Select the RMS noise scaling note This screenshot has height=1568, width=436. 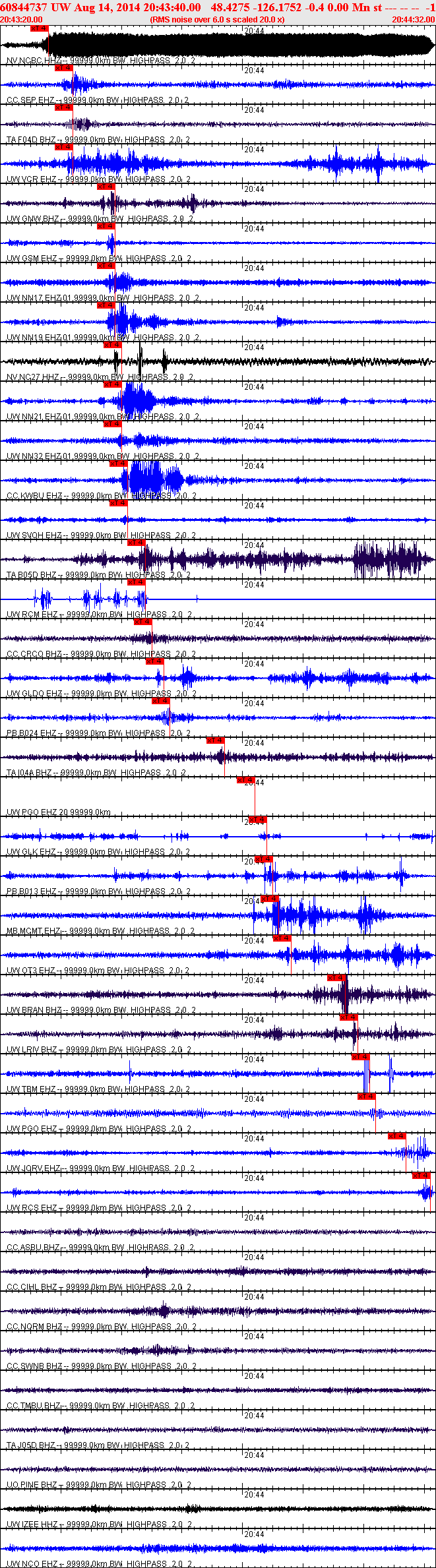218,20
